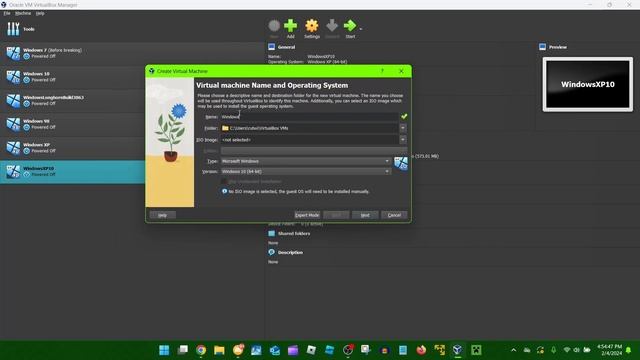Open the Roblox taskbar icon
The height and width of the screenshot is (360, 640).
pos(311,350)
